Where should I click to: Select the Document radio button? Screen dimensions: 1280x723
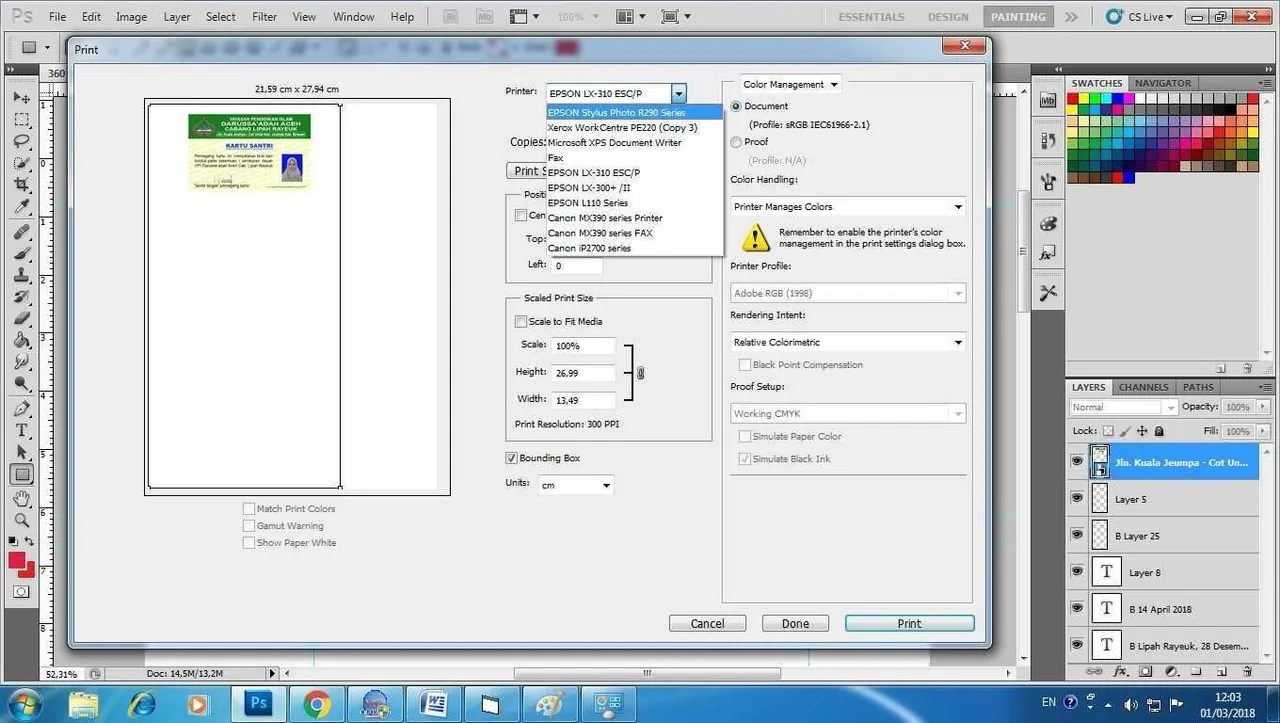click(737, 106)
